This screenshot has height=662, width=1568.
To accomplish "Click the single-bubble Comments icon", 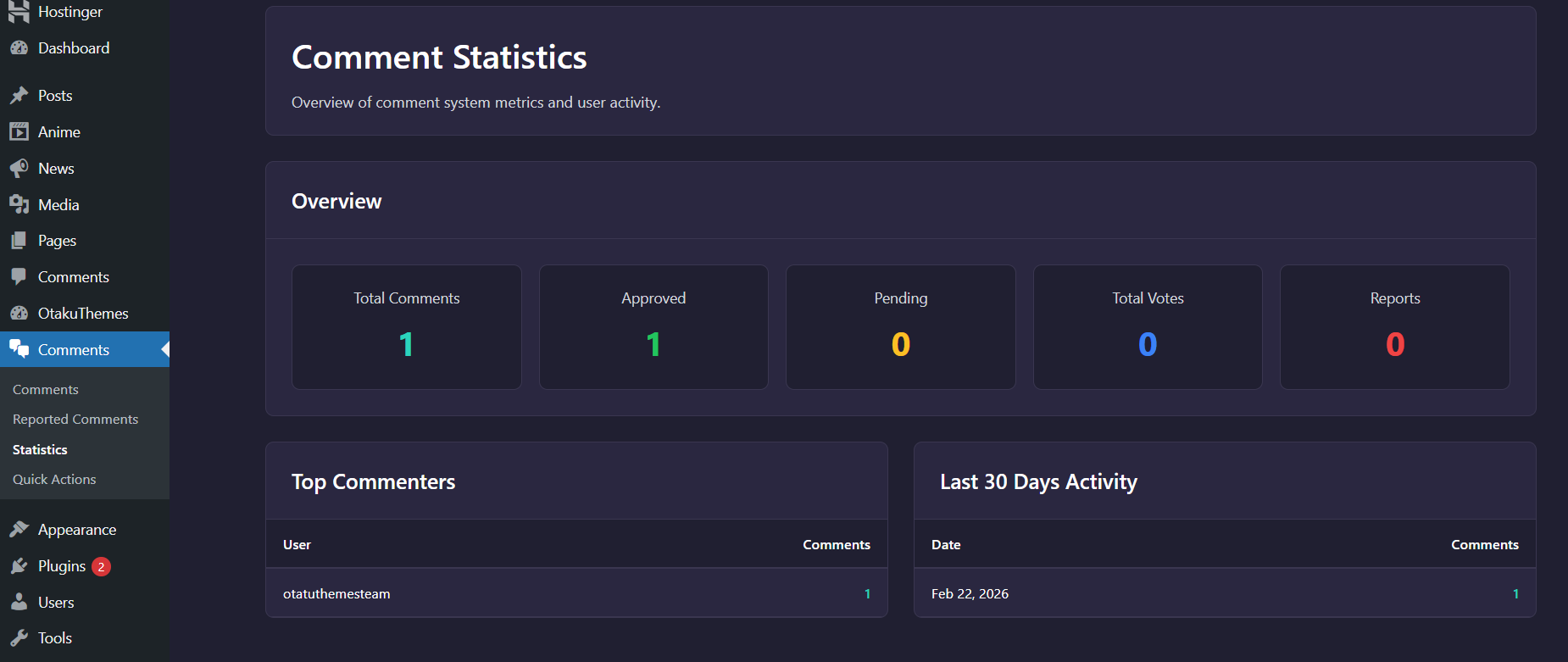I will (x=19, y=277).
